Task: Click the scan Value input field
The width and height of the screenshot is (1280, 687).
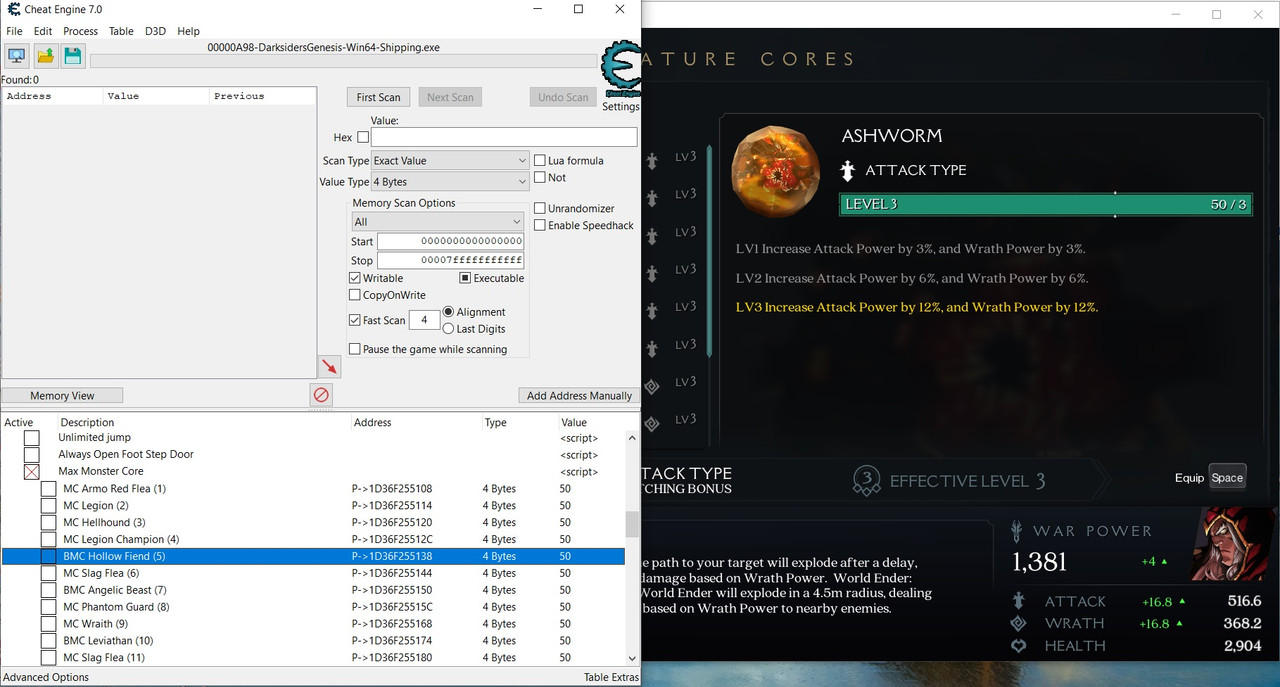Action: point(504,137)
